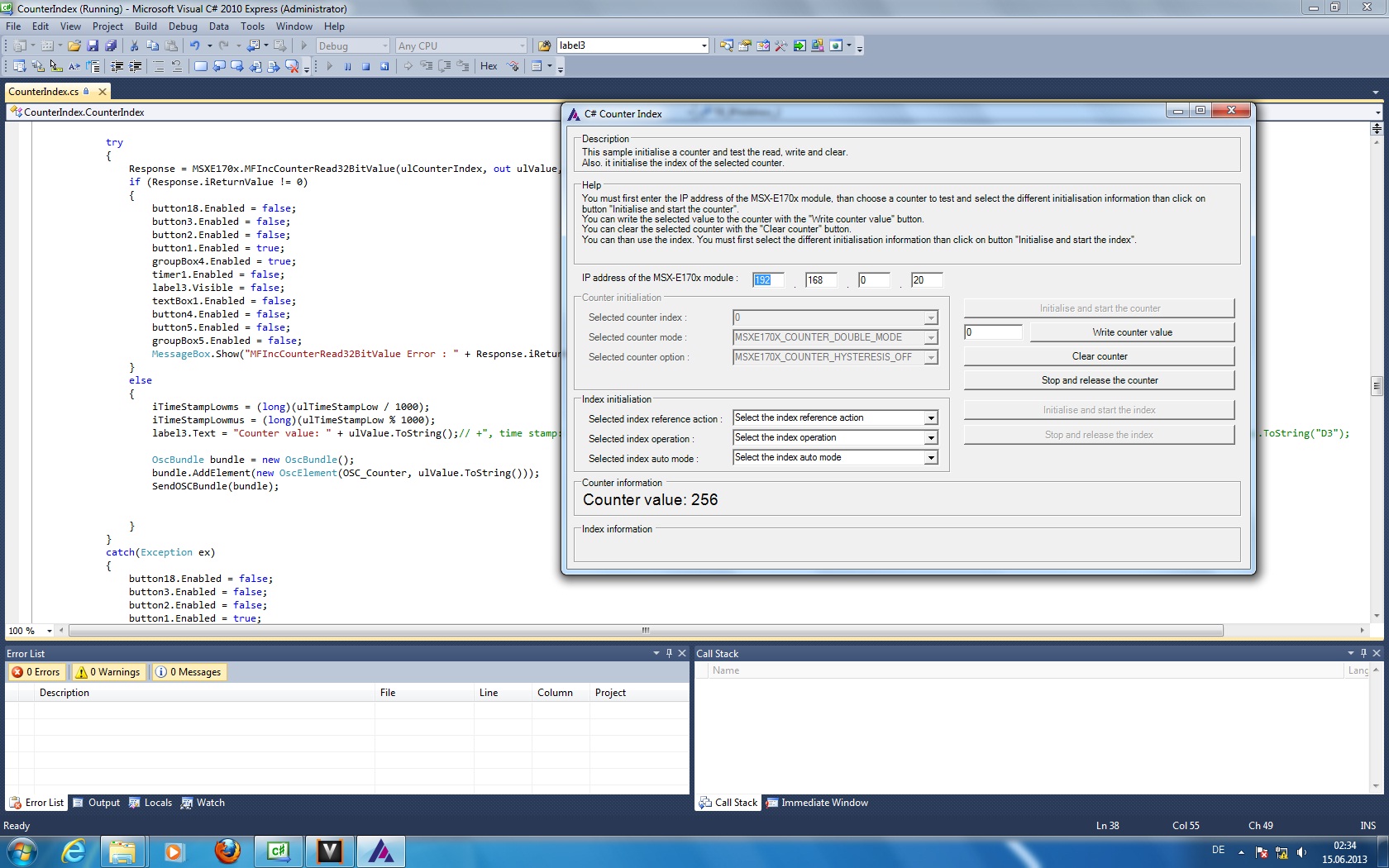Open the Debug menu
The height and width of the screenshot is (868, 1389).
point(183,26)
